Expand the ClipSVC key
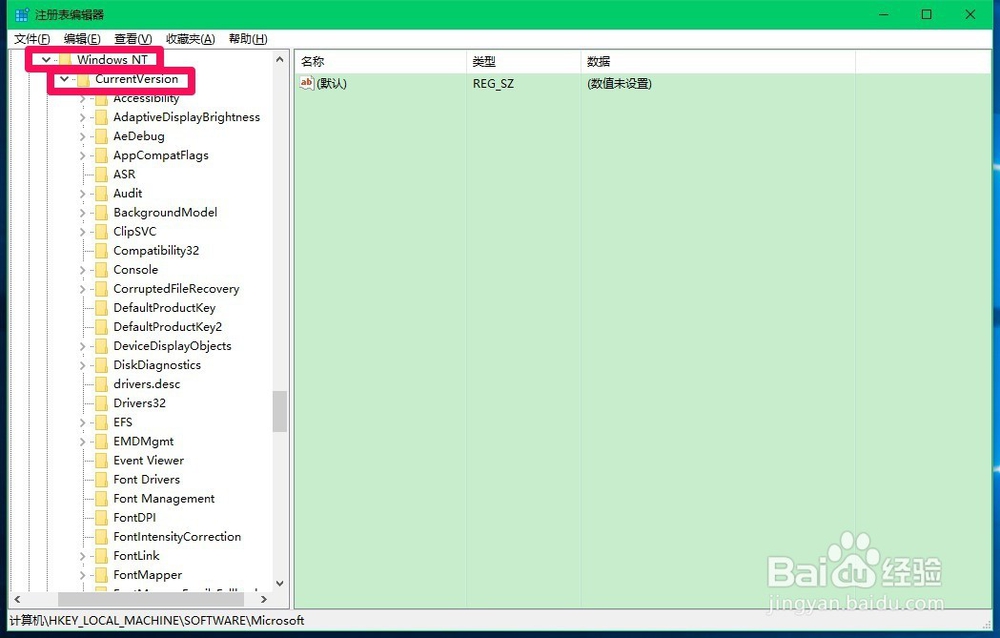The width and height of the screenshot is (1000, 638). (x=82, y=232)
